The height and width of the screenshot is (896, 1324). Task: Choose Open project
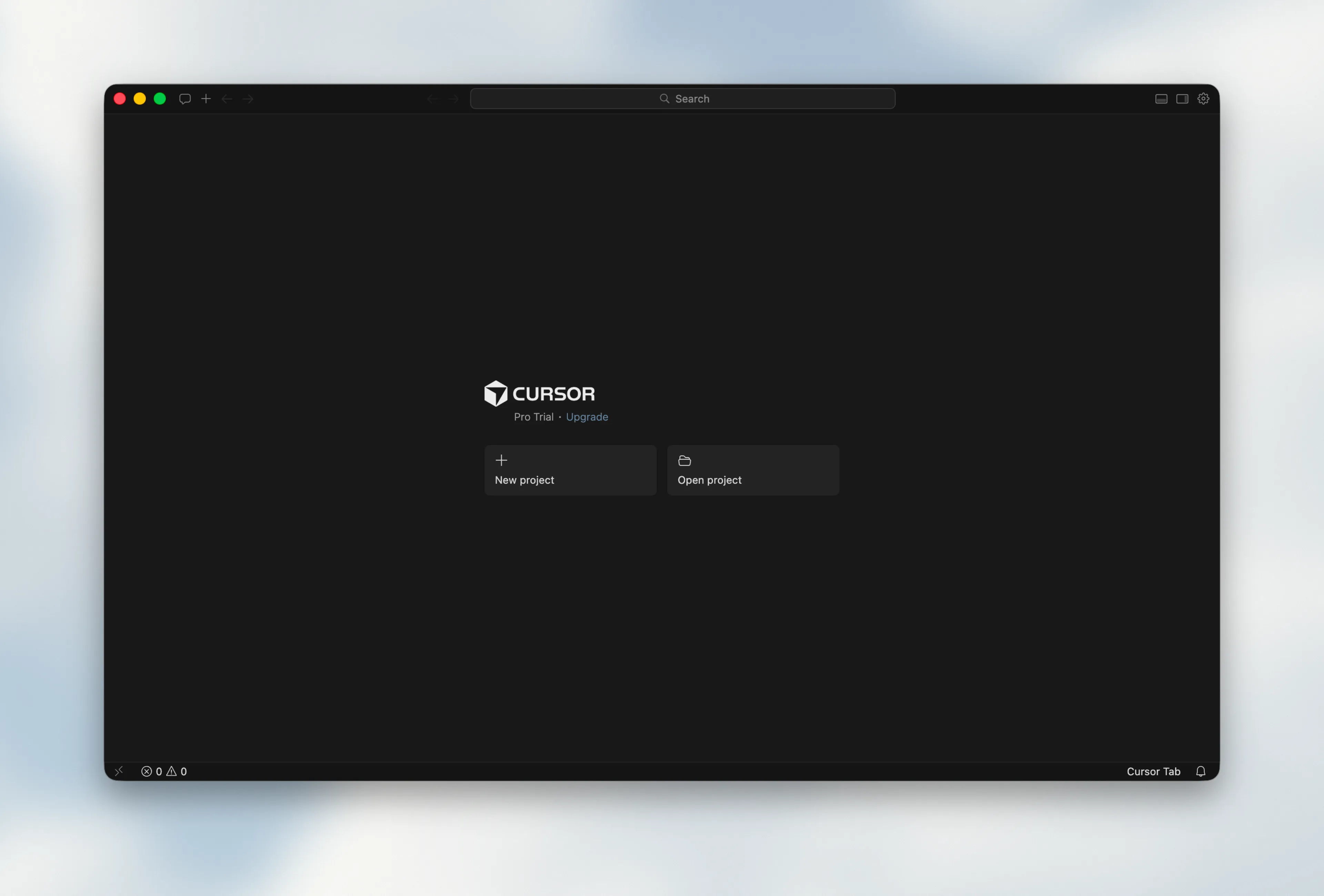[x=753, y=470]
